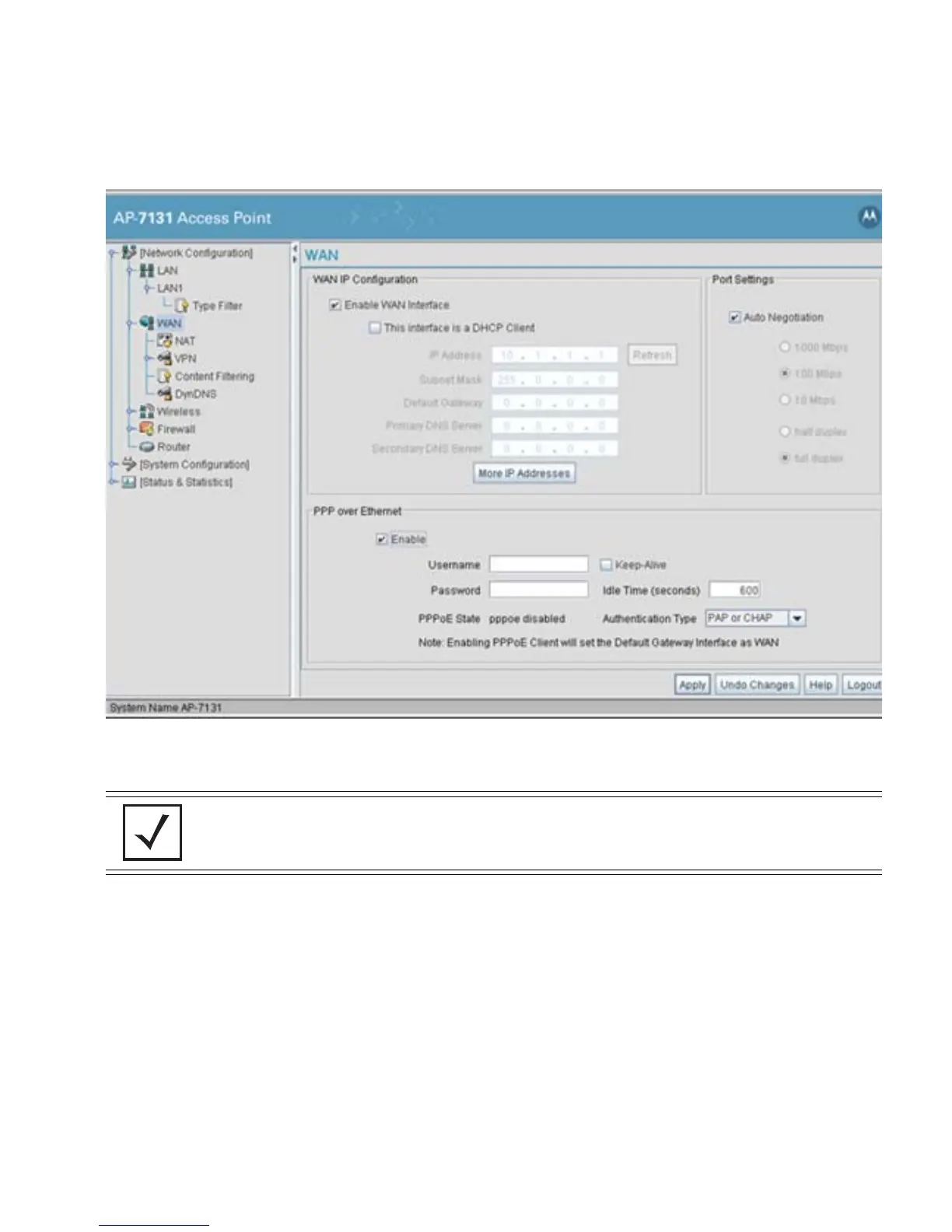Toggle the Auto Negotiation checkbox
Screen dimensions: 952x1232
[734, 317]
